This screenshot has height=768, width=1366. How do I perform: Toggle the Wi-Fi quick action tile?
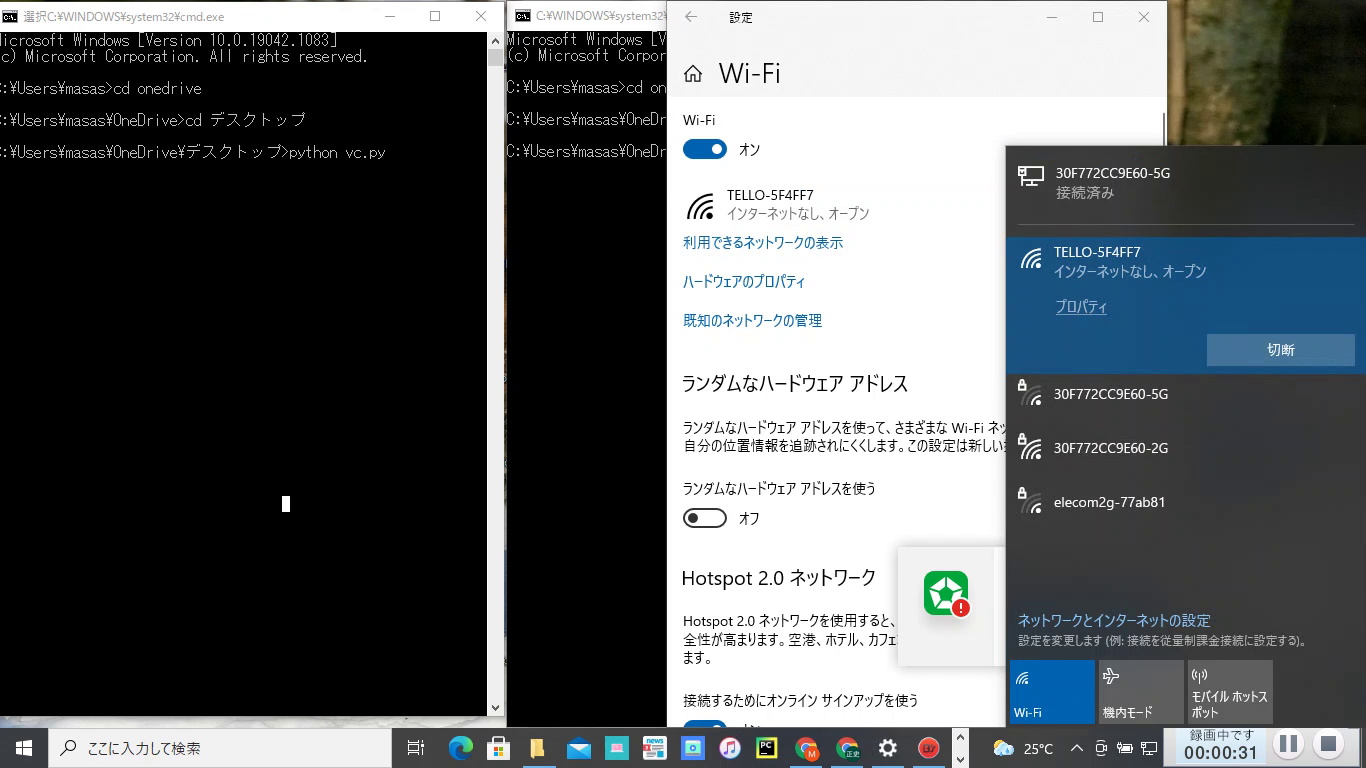(x=1052, y=692)
